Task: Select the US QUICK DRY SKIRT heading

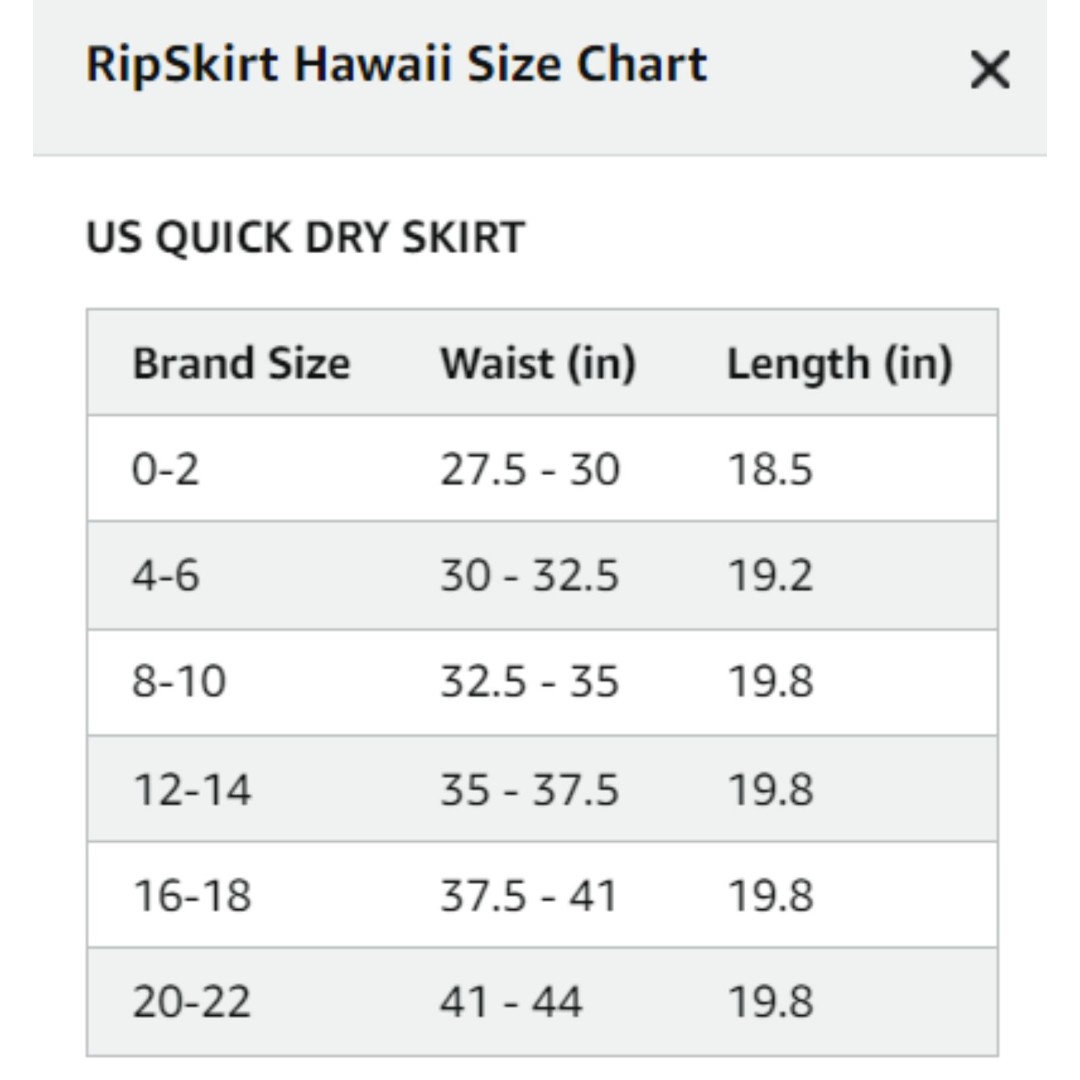Action: (305, 238)
